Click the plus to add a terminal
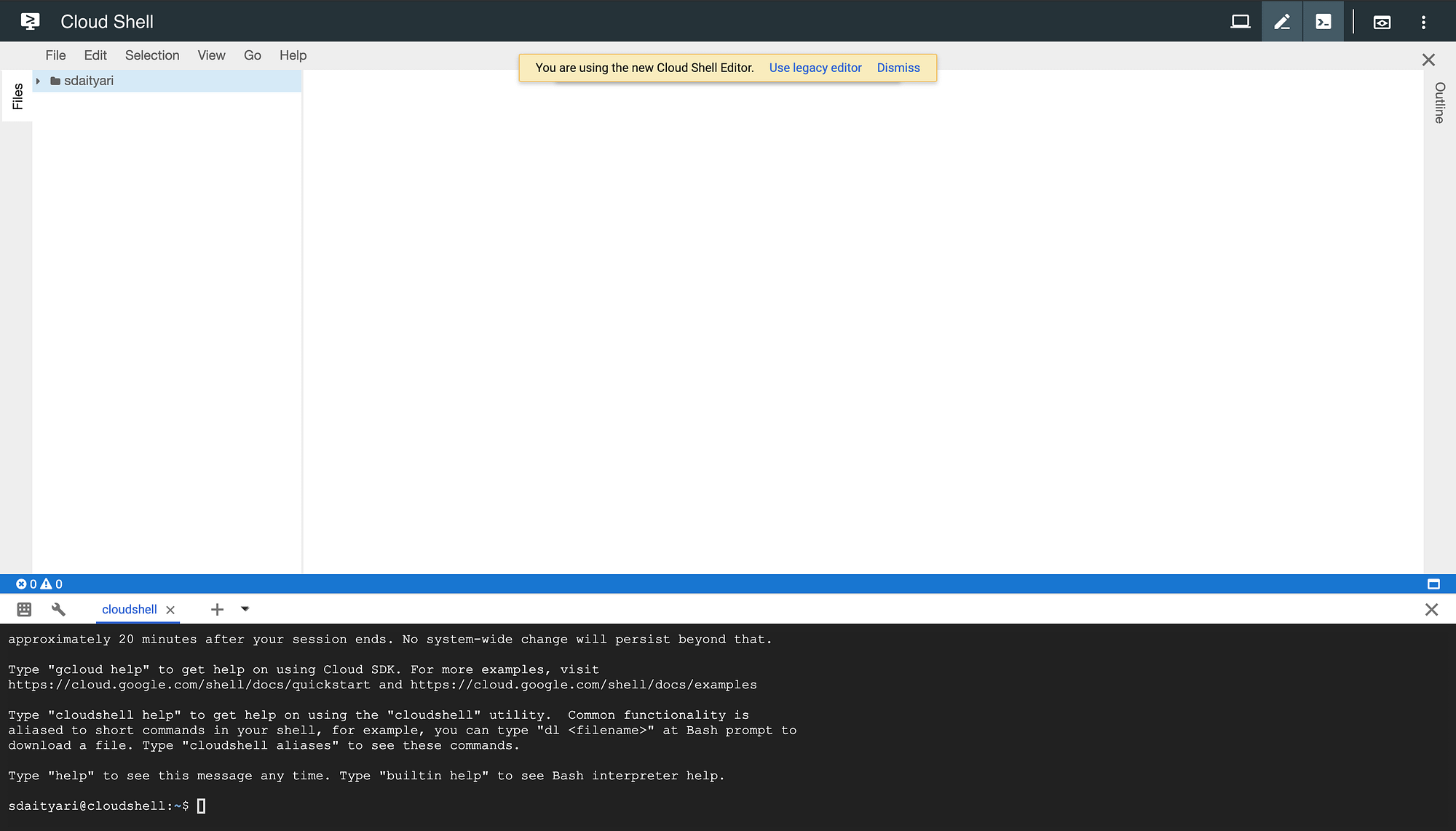1456x831 pixels. 217,609
